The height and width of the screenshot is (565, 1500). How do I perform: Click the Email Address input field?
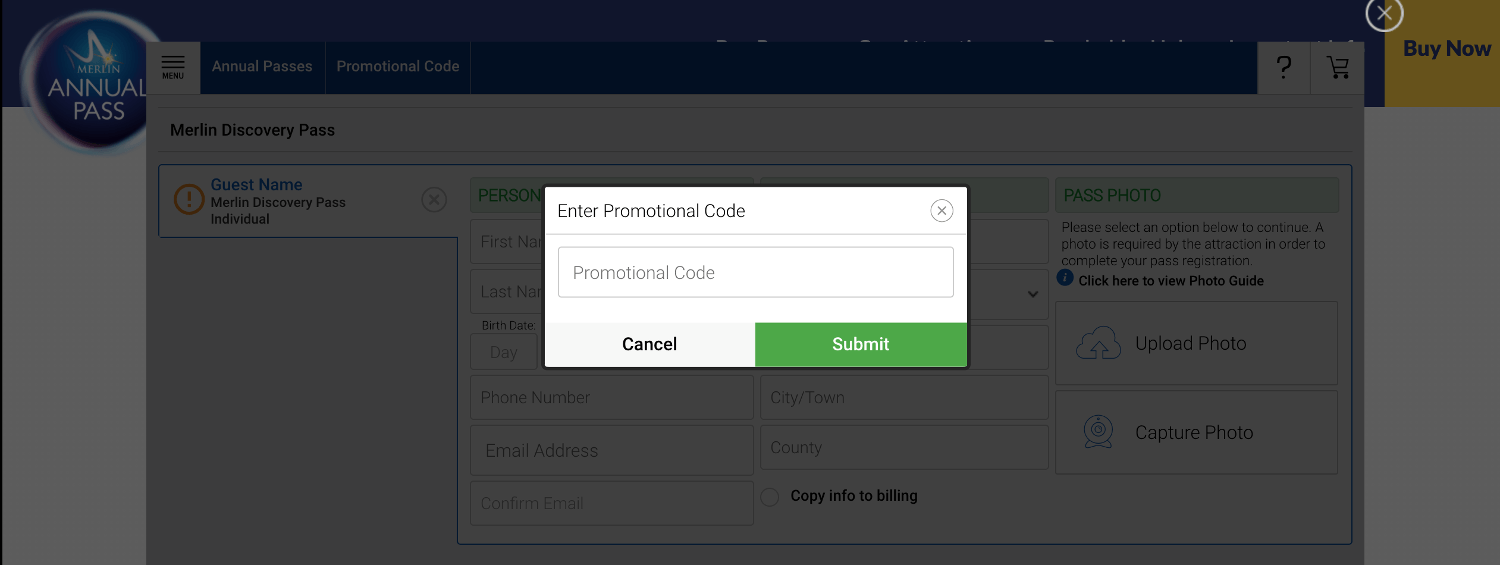(x=611, y=451)
